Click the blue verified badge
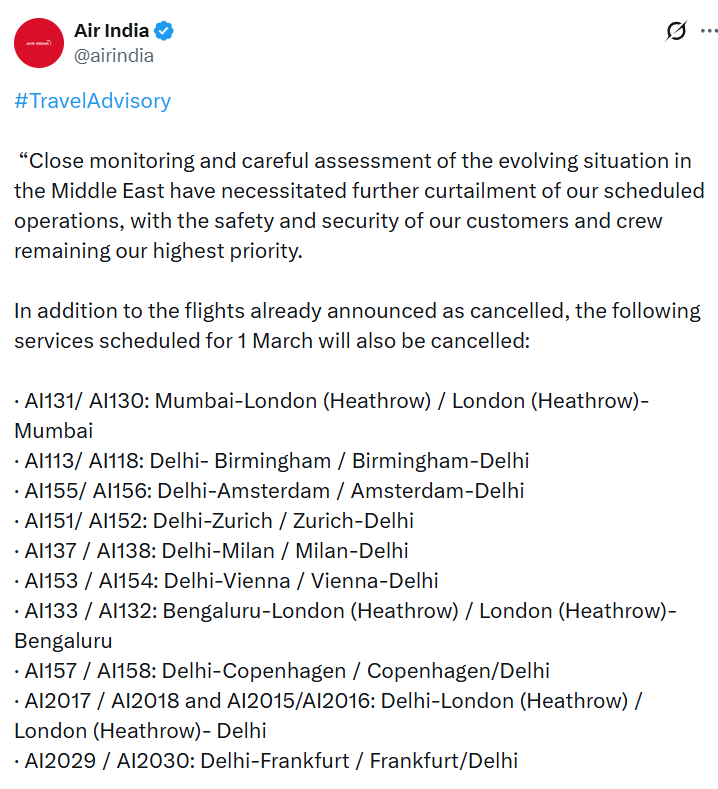718x789 pixels. click(x=165, y=31)
